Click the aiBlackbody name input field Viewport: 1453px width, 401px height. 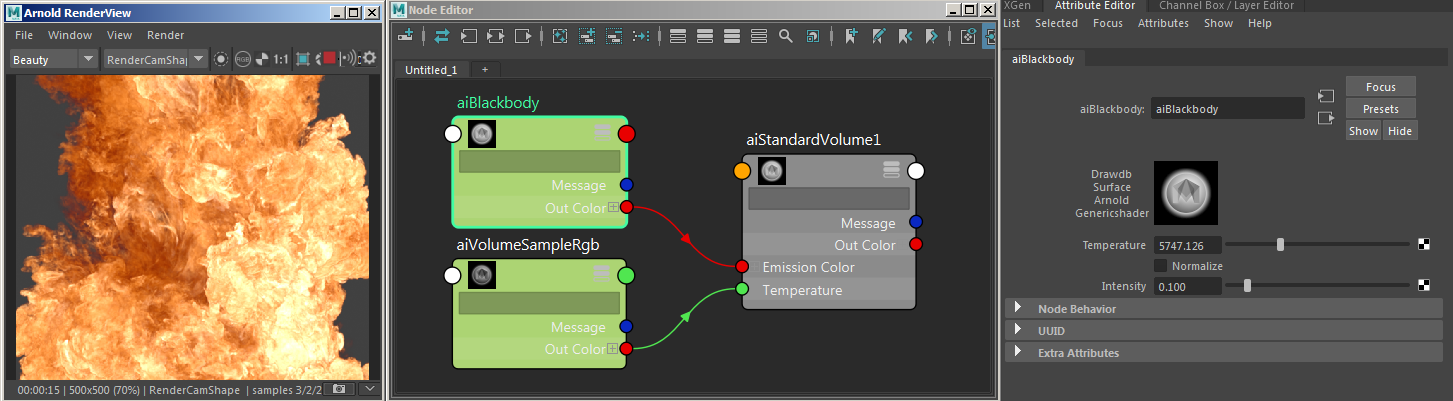tap(1227, 109)
